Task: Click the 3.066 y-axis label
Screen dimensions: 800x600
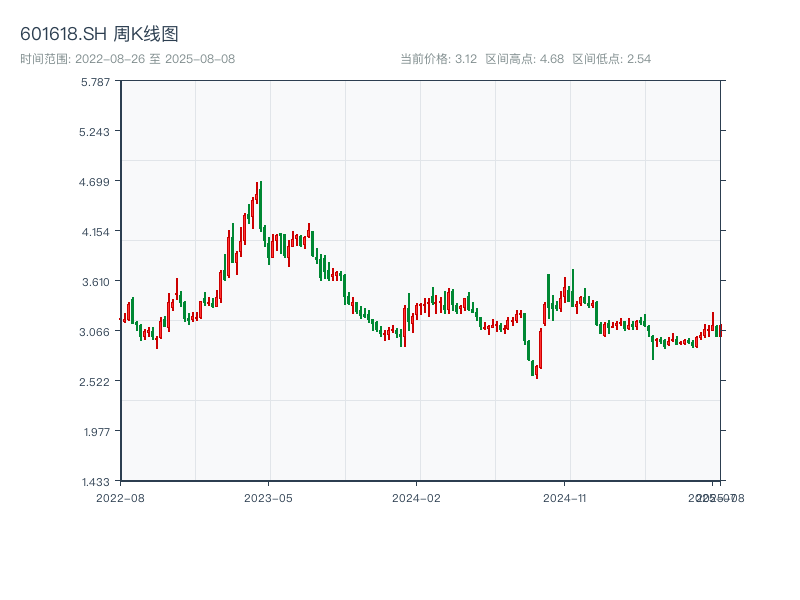Action: pyautogui.click(x=96, y=332)
